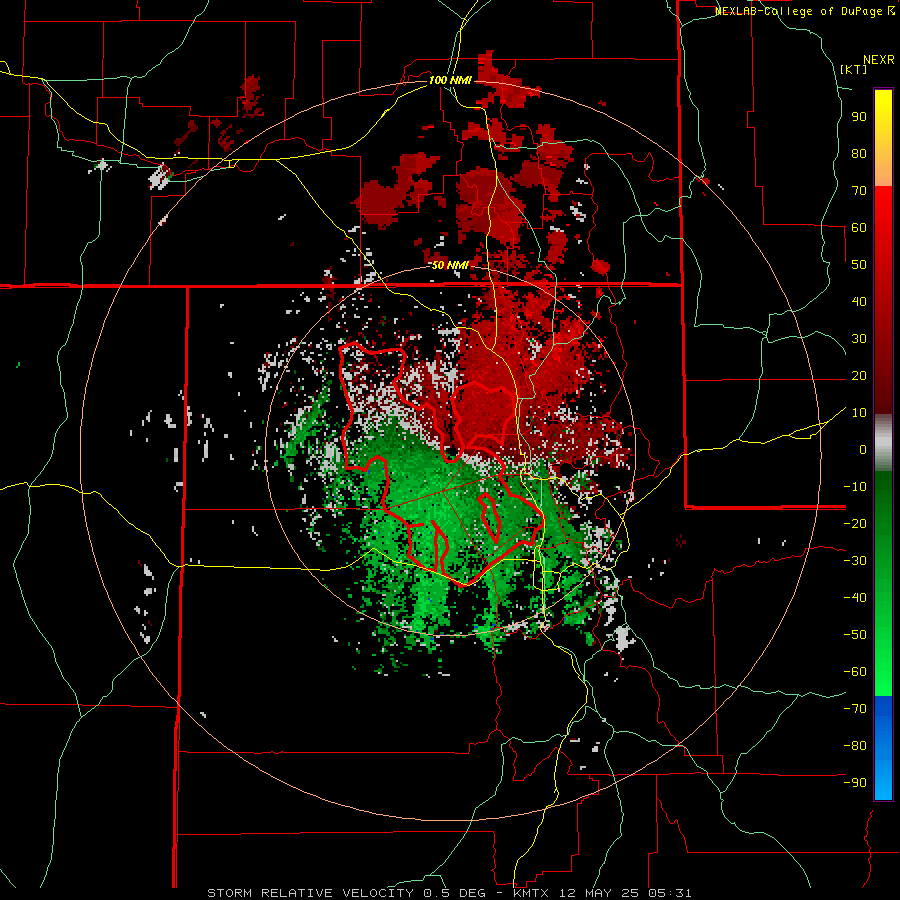Click the -50 value on the velocity scale
The image size is (900, 900).
855,635
